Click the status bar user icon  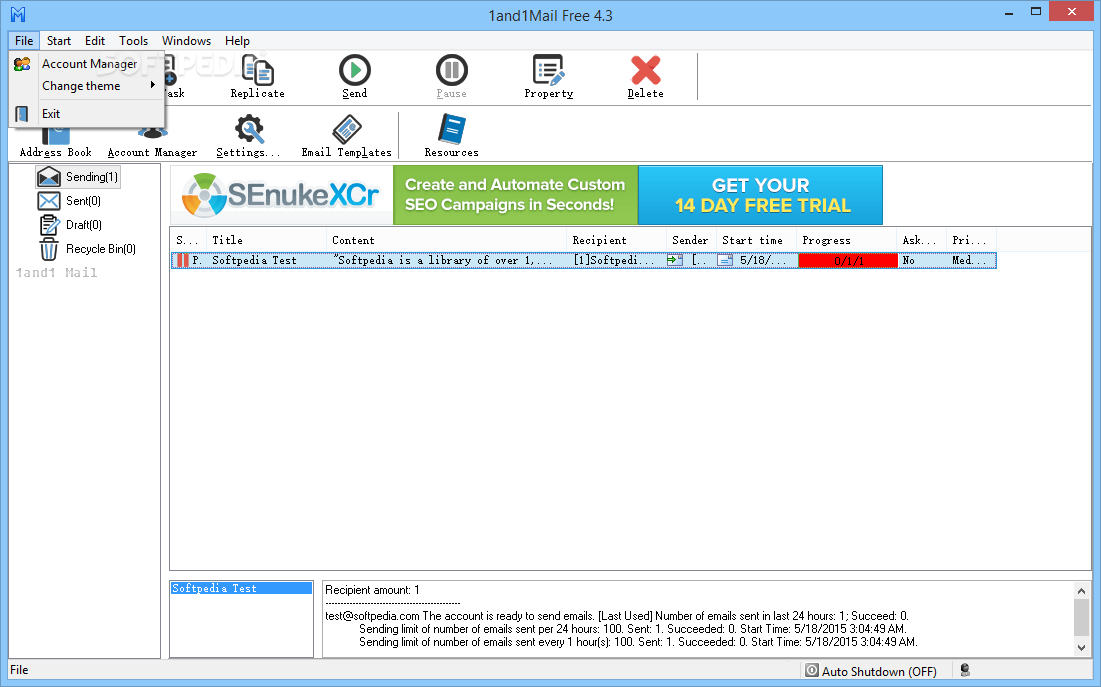(965, 671)
